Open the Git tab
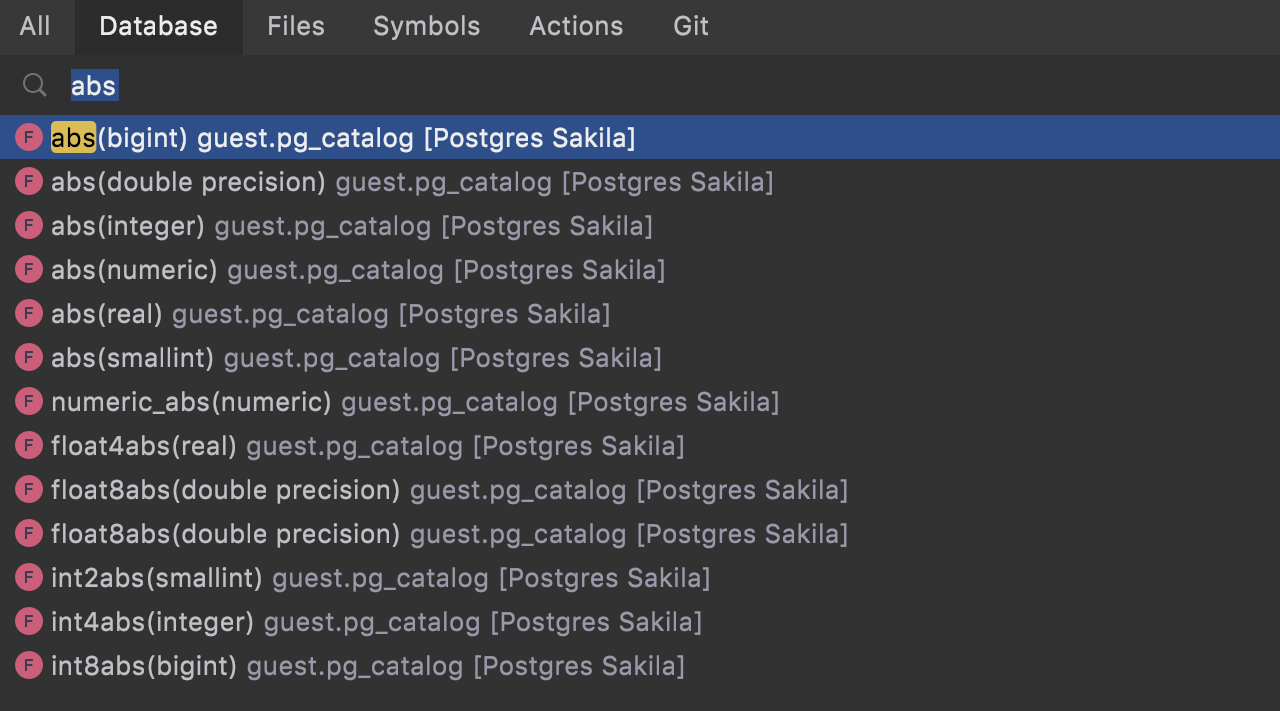1280x711 pixels. (x=691, y=26)
